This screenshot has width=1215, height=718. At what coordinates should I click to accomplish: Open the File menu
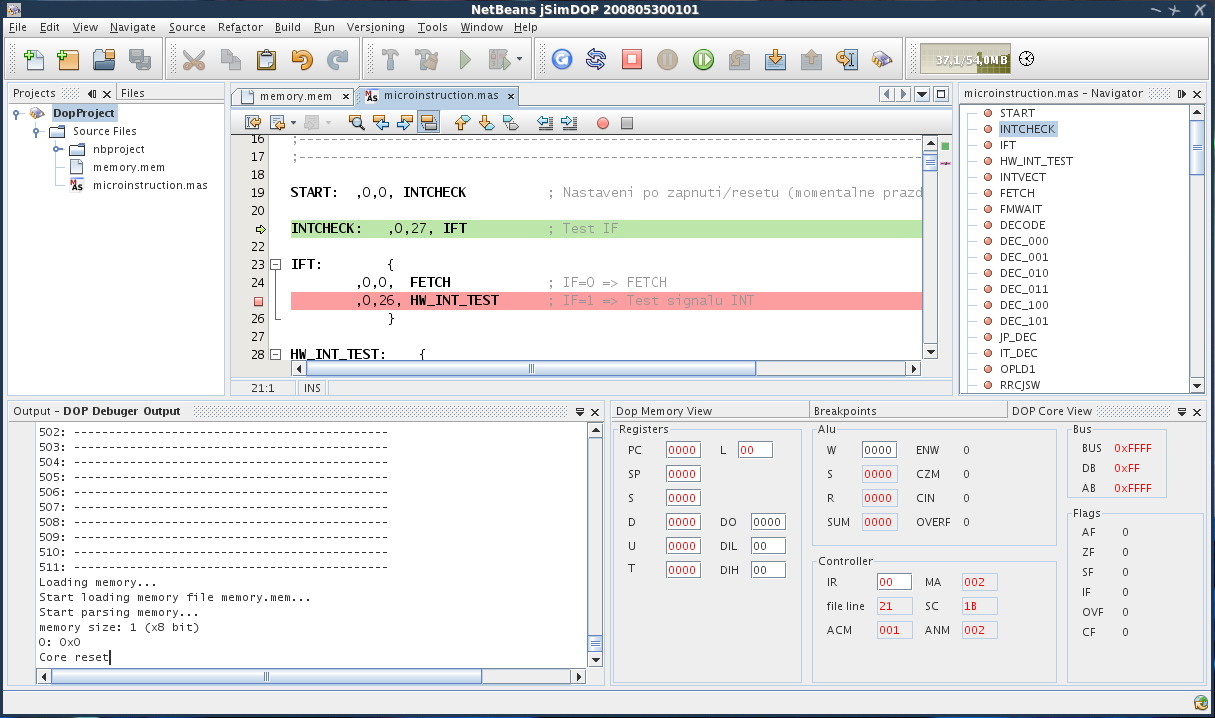(17, 27)
